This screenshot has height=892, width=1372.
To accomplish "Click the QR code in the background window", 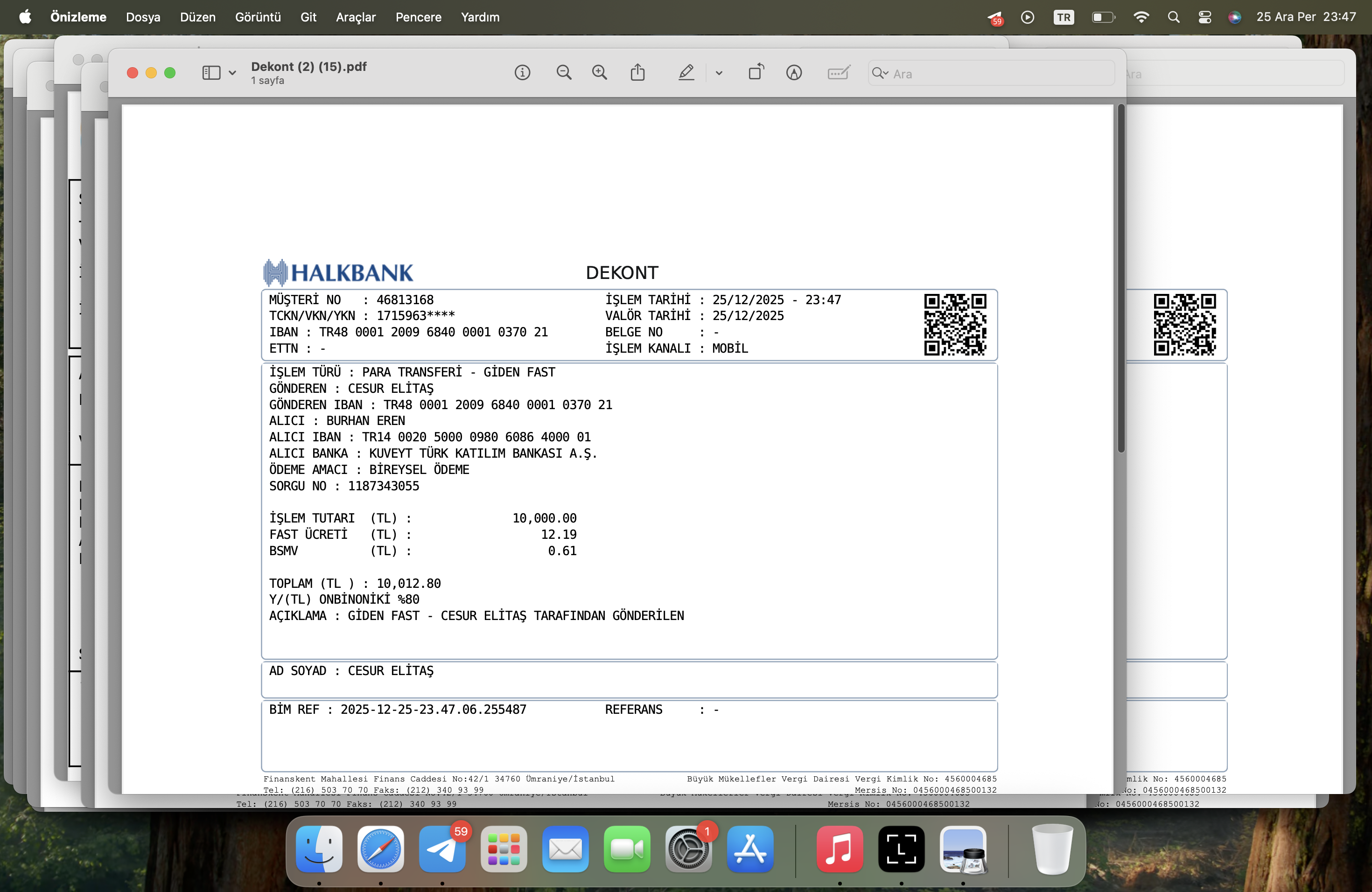I will 1185,325.
